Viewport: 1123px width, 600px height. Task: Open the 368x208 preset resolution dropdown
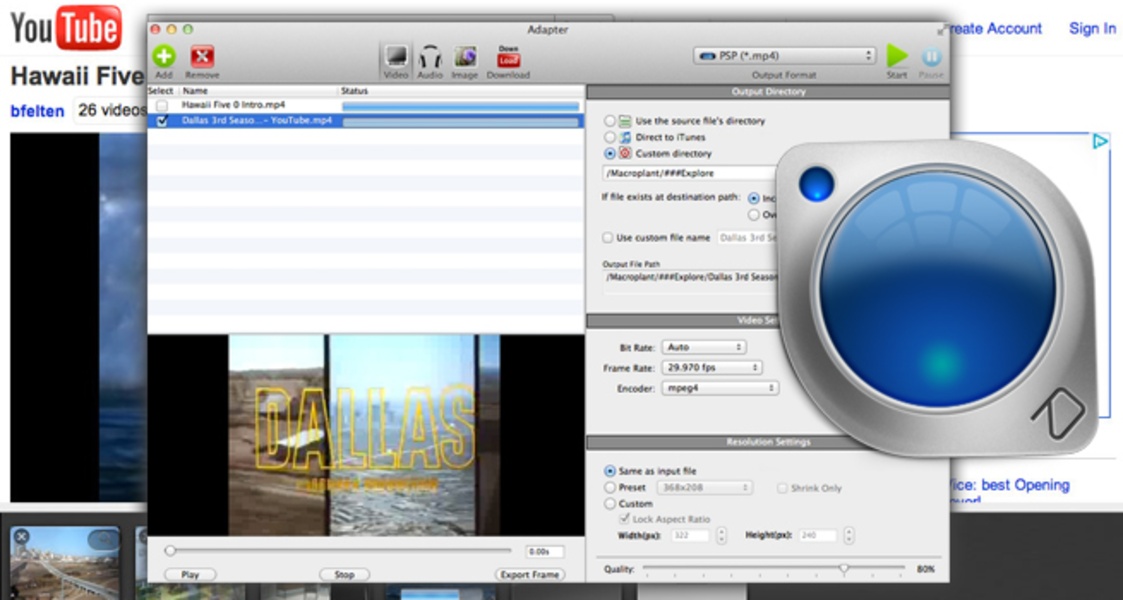pos(705,488)
